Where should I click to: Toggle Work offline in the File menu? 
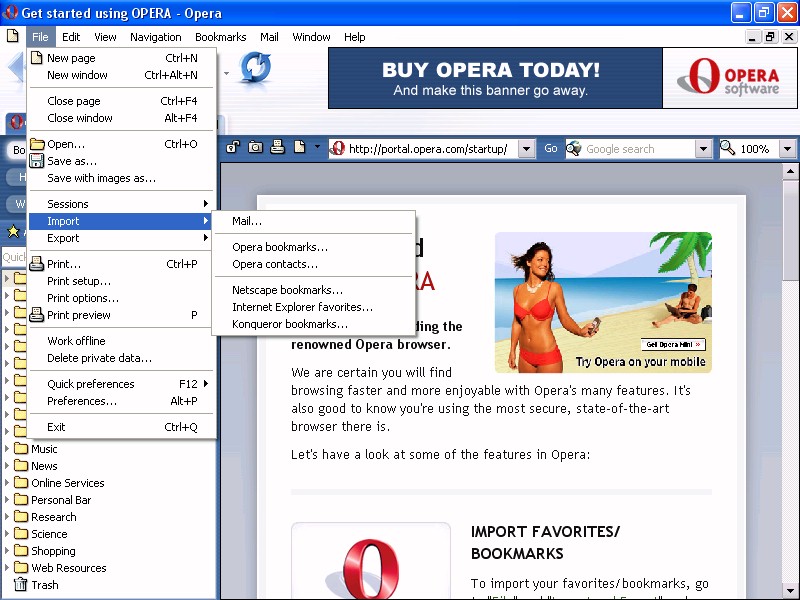pos(121,341)
